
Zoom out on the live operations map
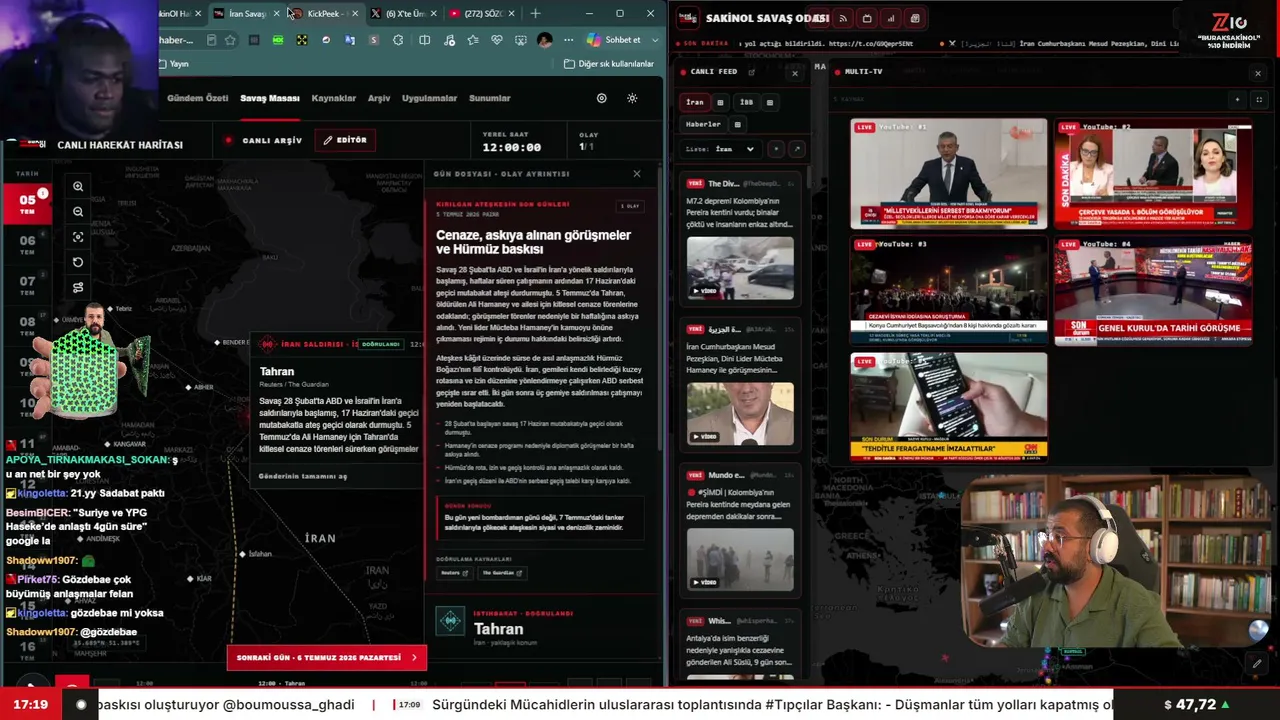click(78, 212)
